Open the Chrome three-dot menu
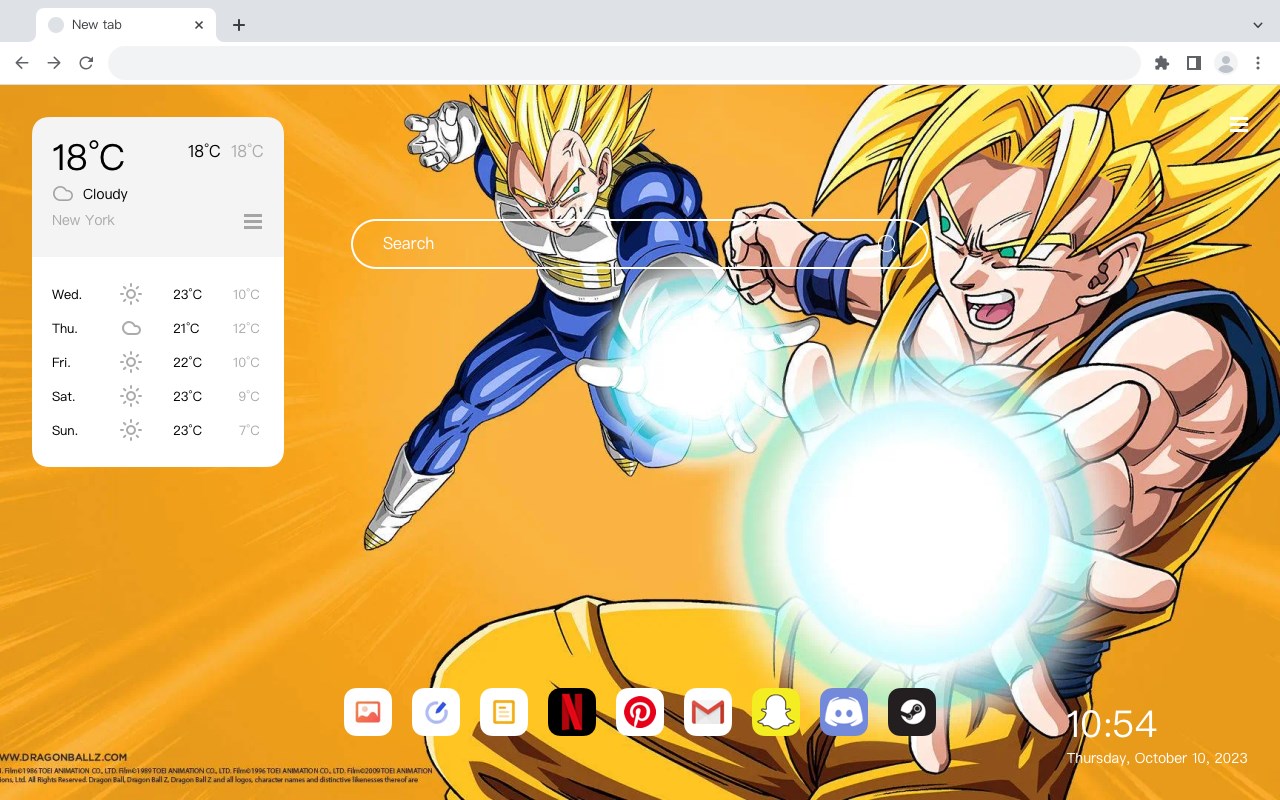The width and height of the screenshot is (1280, 800). coord(1258,63)
